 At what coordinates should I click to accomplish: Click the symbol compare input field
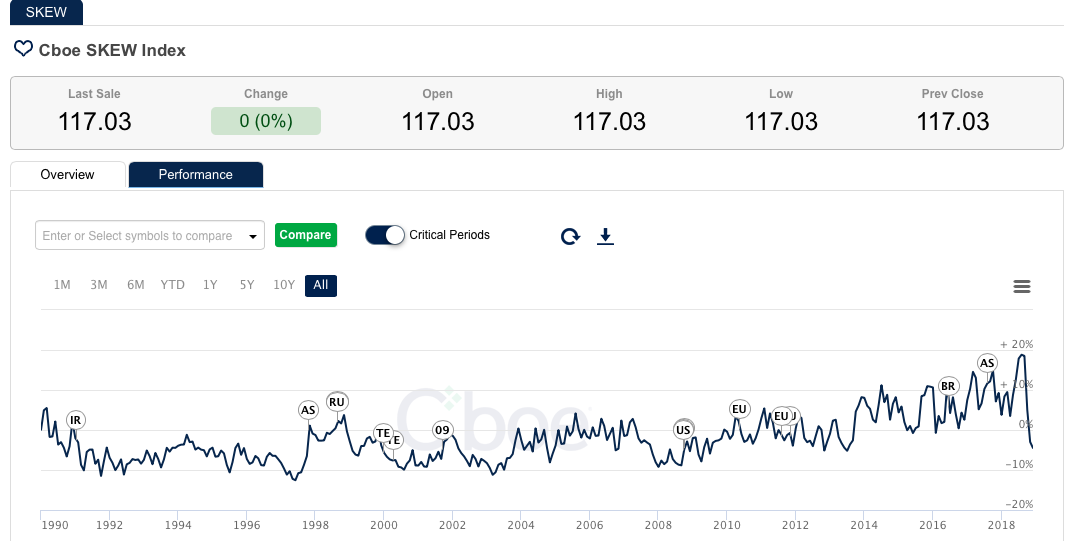coord(137,236)
